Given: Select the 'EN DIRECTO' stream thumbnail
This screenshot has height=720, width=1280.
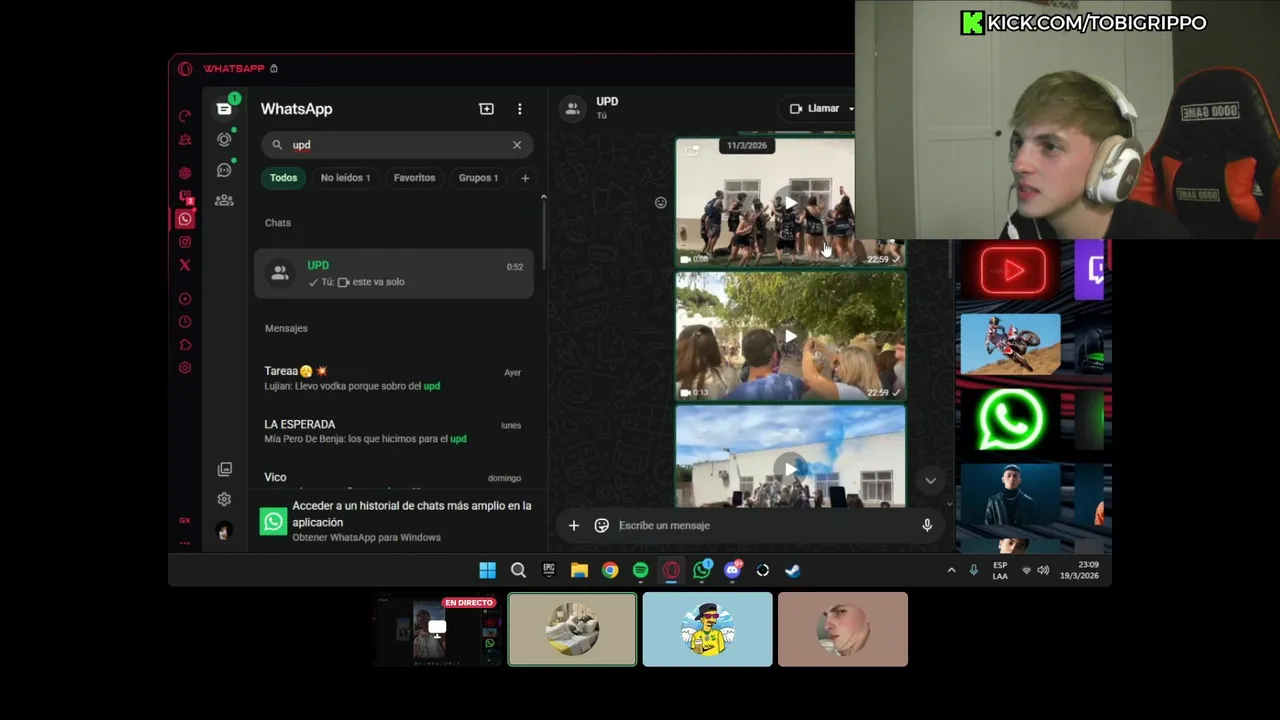Looking at the screenshot, I should 437,629.
